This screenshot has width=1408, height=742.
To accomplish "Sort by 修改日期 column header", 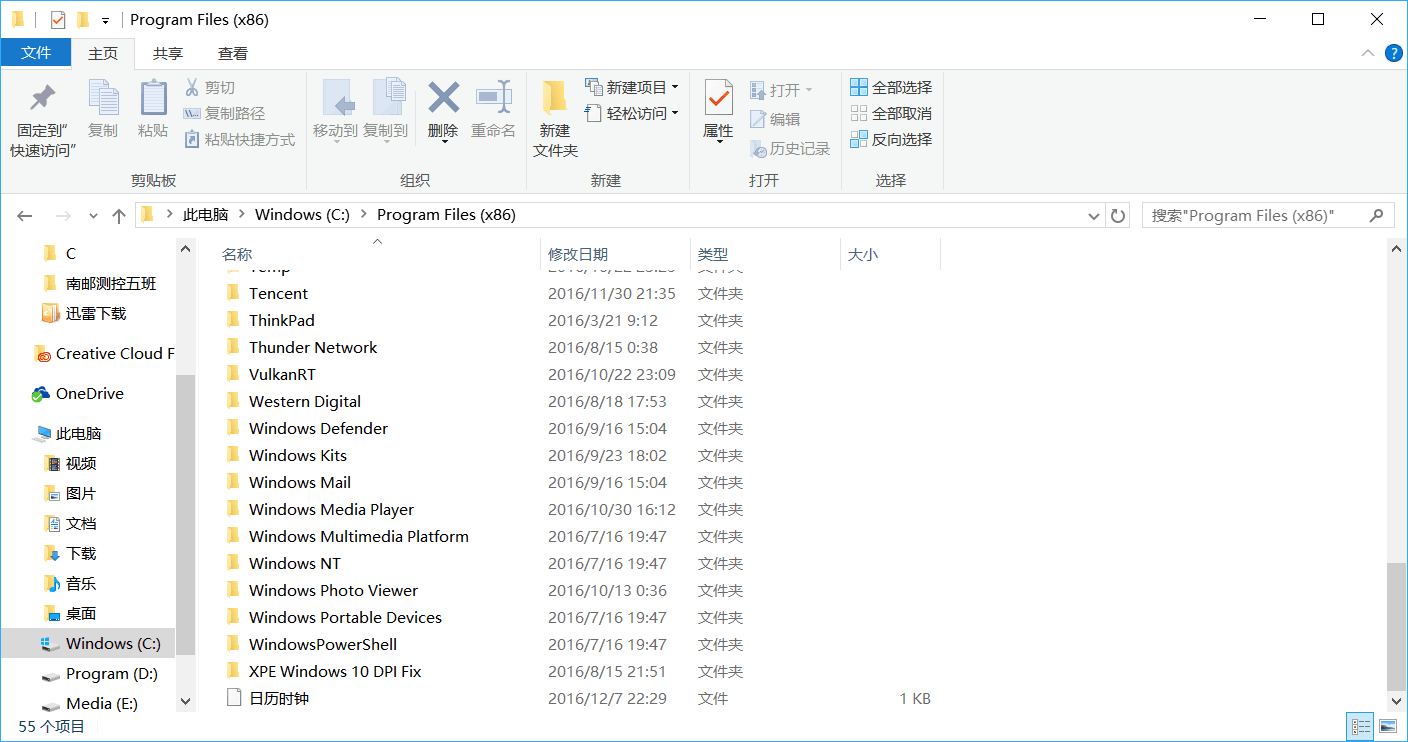I will coord(578,255).
